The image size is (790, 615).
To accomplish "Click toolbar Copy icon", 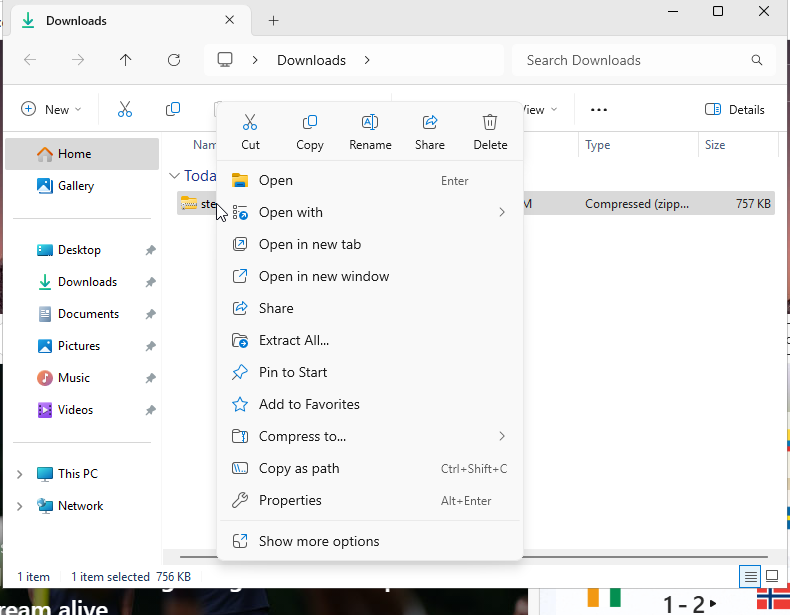I will click(173, 109).
